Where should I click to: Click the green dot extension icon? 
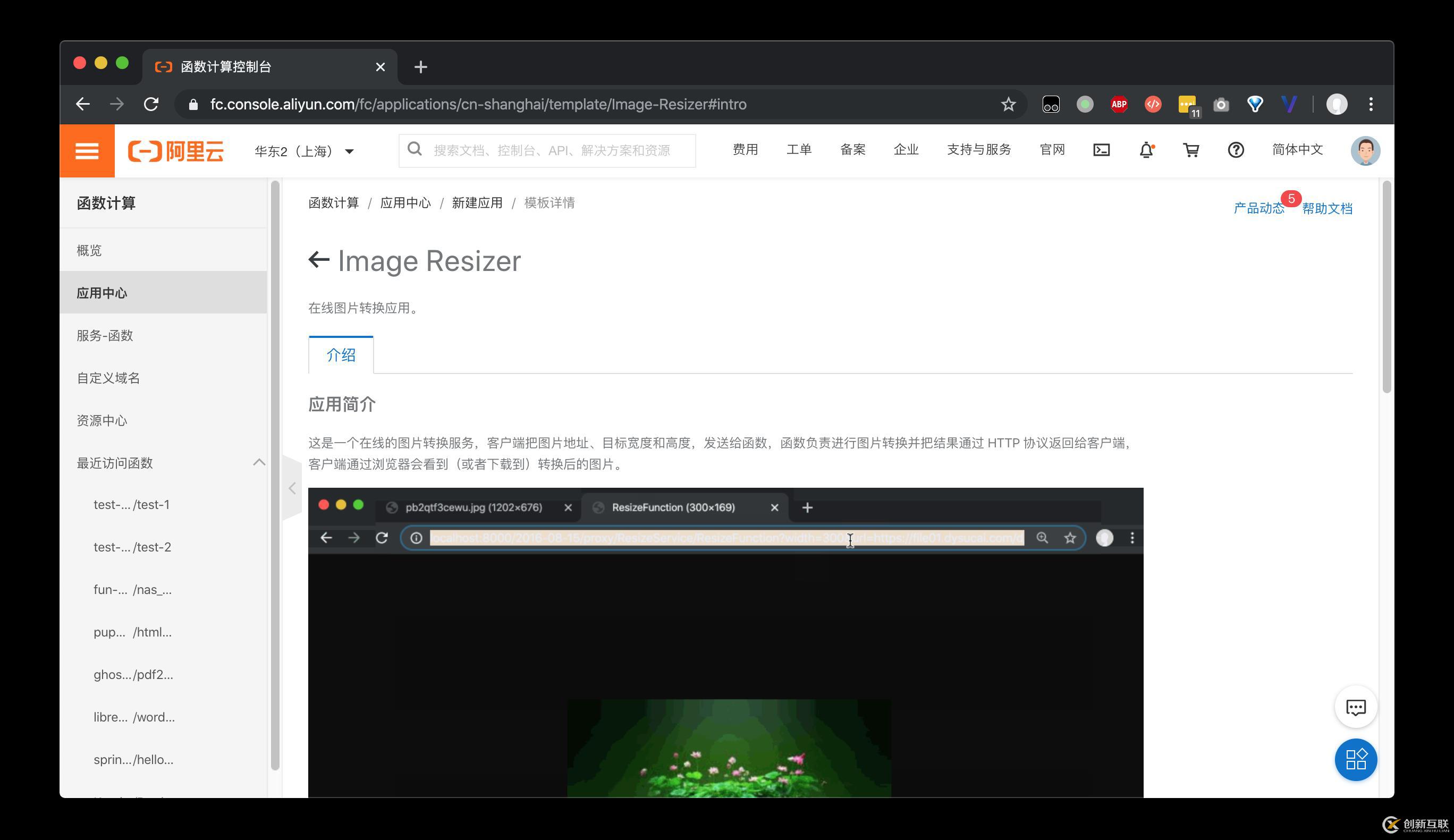tap(1085, 105)
